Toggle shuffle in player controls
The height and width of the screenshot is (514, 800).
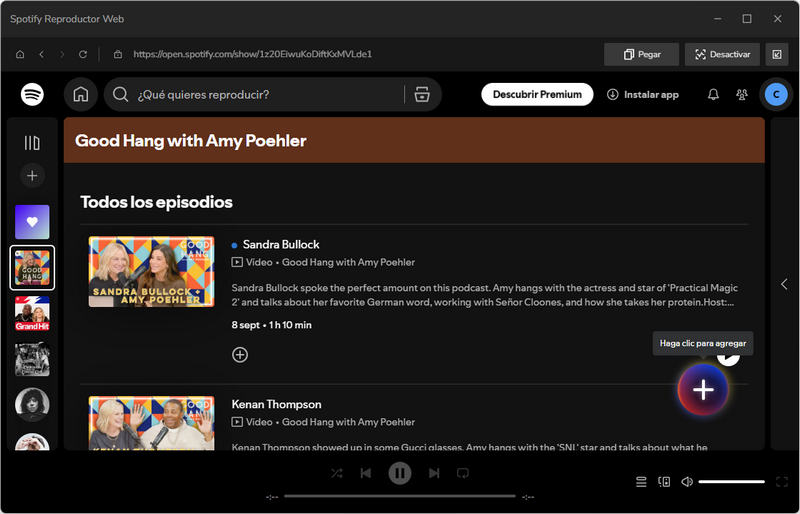(337, 473)
